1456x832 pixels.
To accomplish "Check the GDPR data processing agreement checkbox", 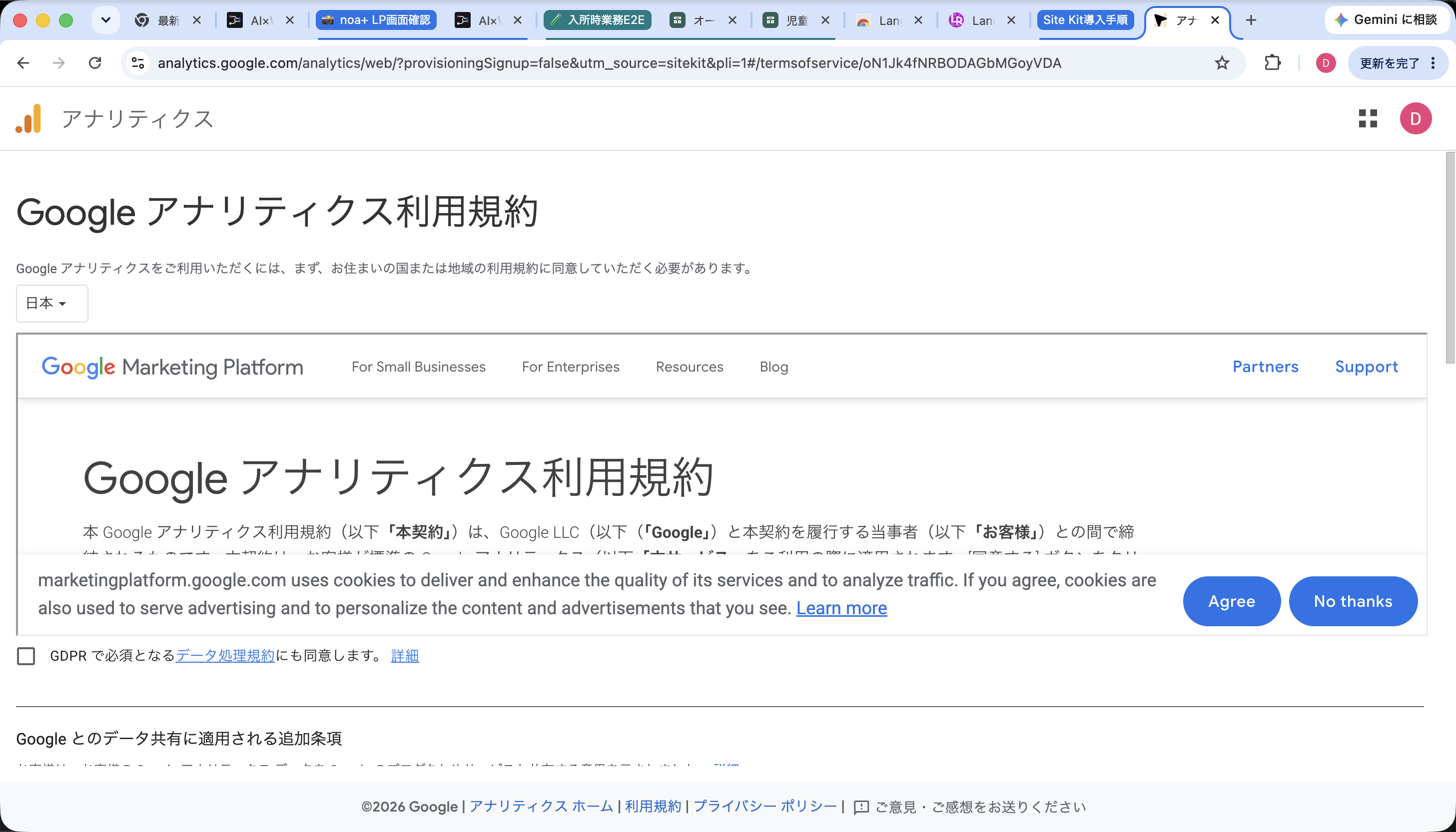I will [x=25, y=656].
